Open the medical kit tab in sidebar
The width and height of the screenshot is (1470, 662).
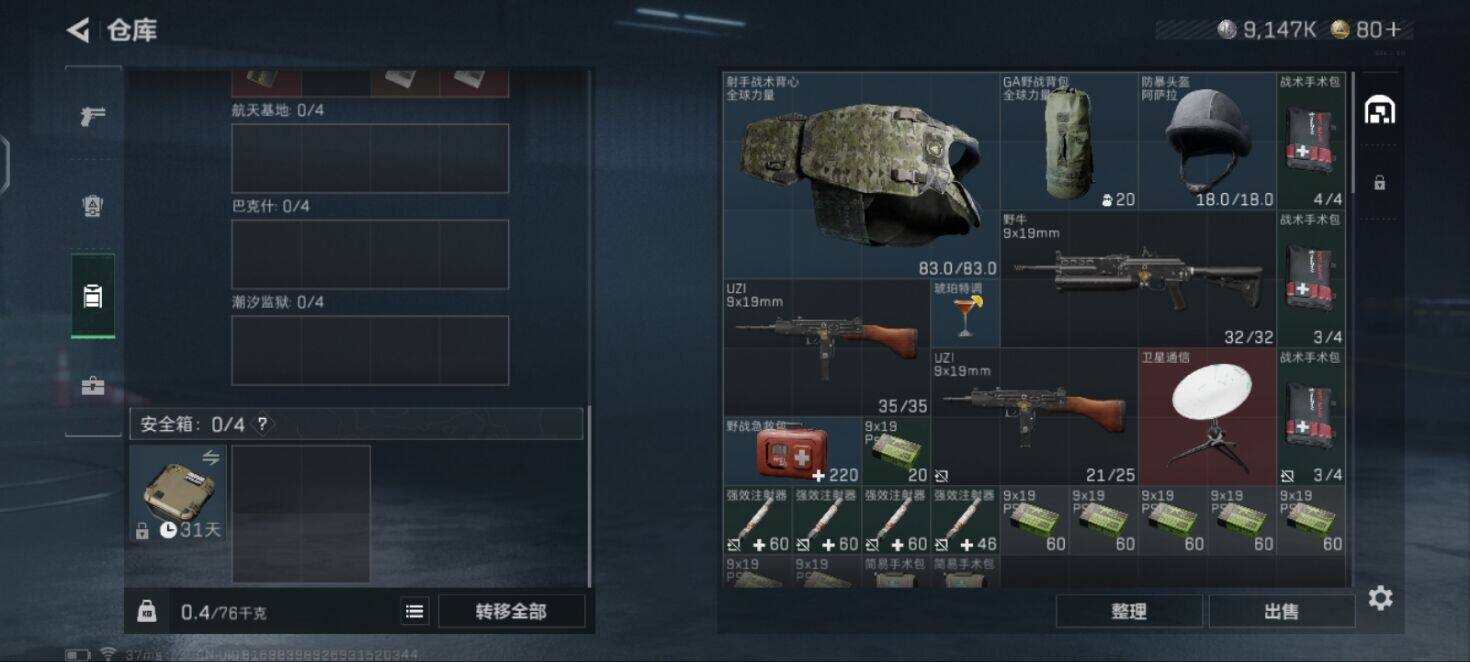93,386
